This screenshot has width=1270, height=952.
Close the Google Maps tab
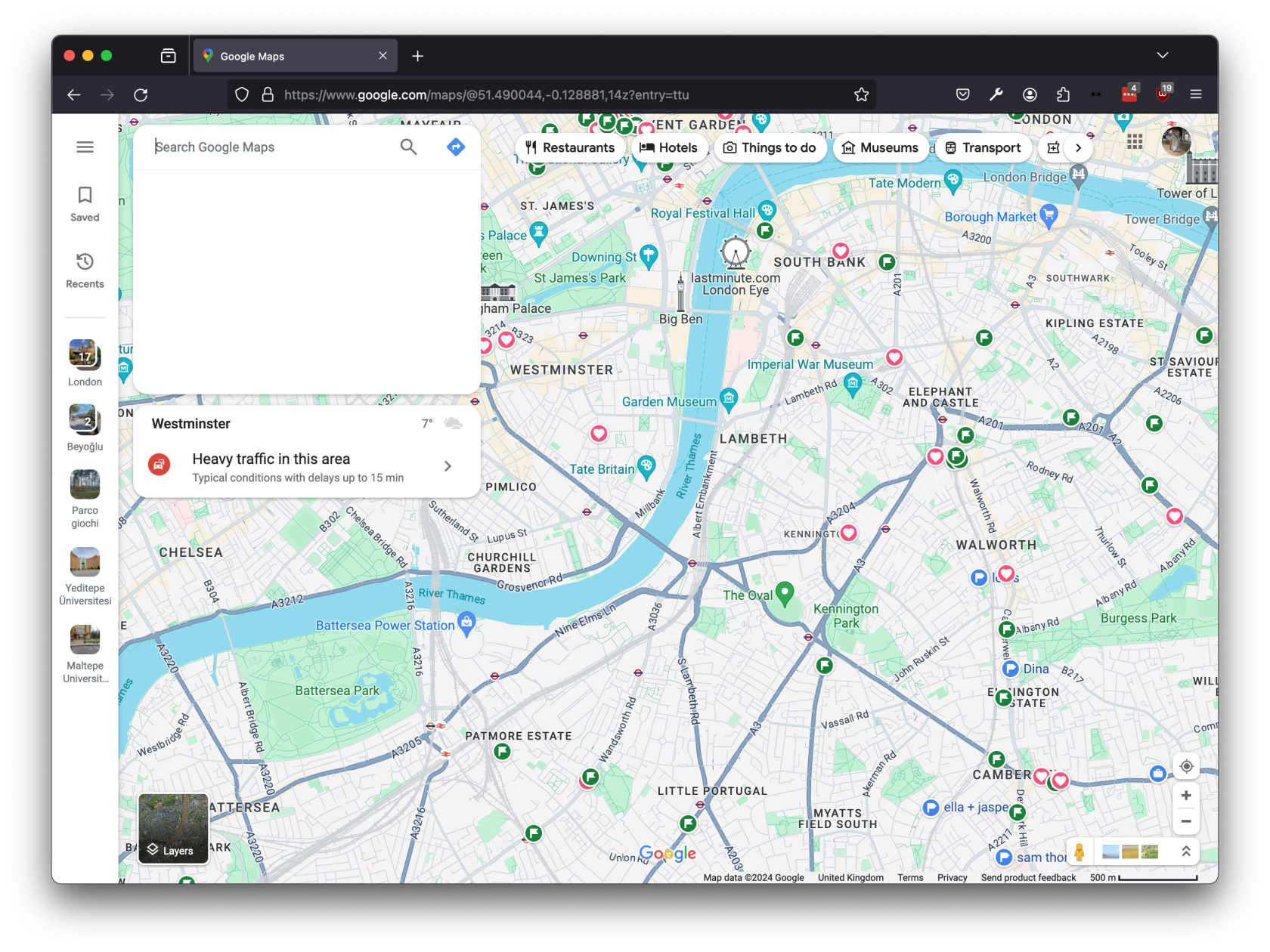[x=383, y=56]
